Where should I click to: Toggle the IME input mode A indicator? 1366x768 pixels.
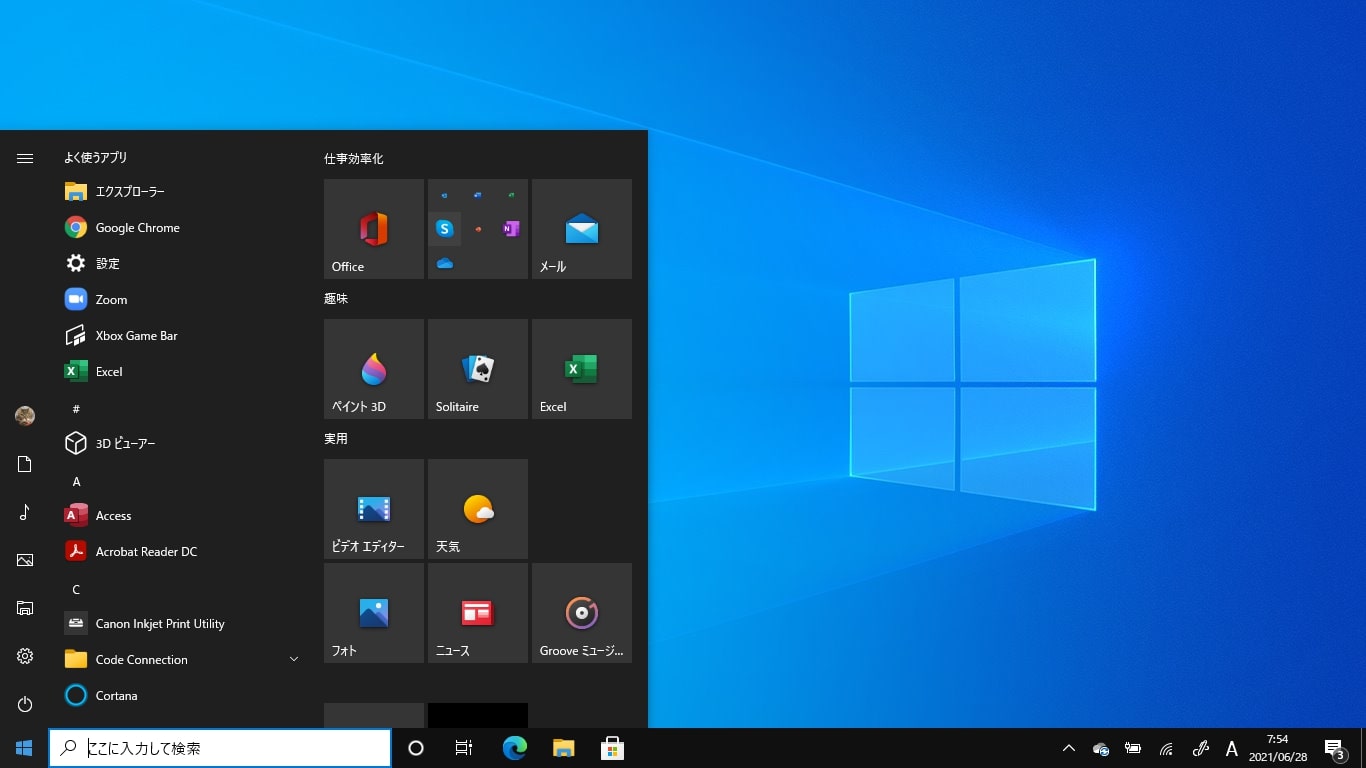pyautogui.click(x=1232, y=748)
